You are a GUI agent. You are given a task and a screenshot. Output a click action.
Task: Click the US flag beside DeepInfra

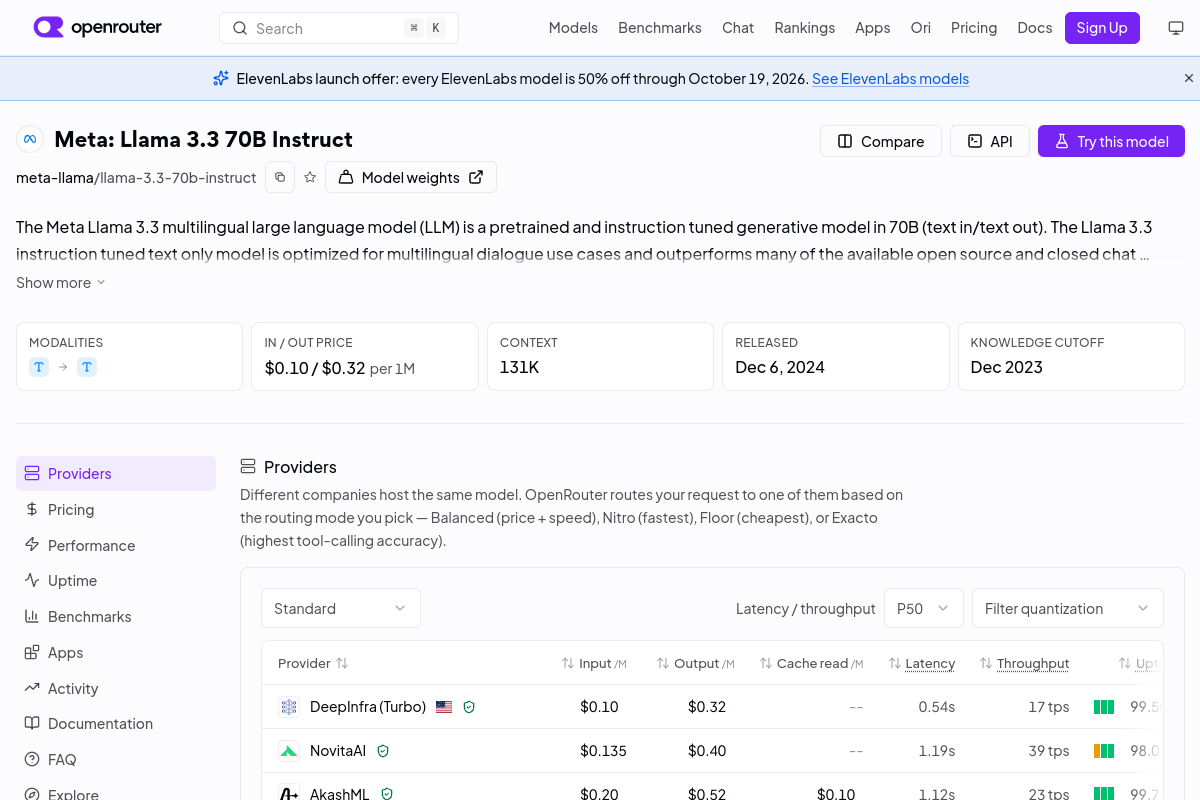(444, 707)
